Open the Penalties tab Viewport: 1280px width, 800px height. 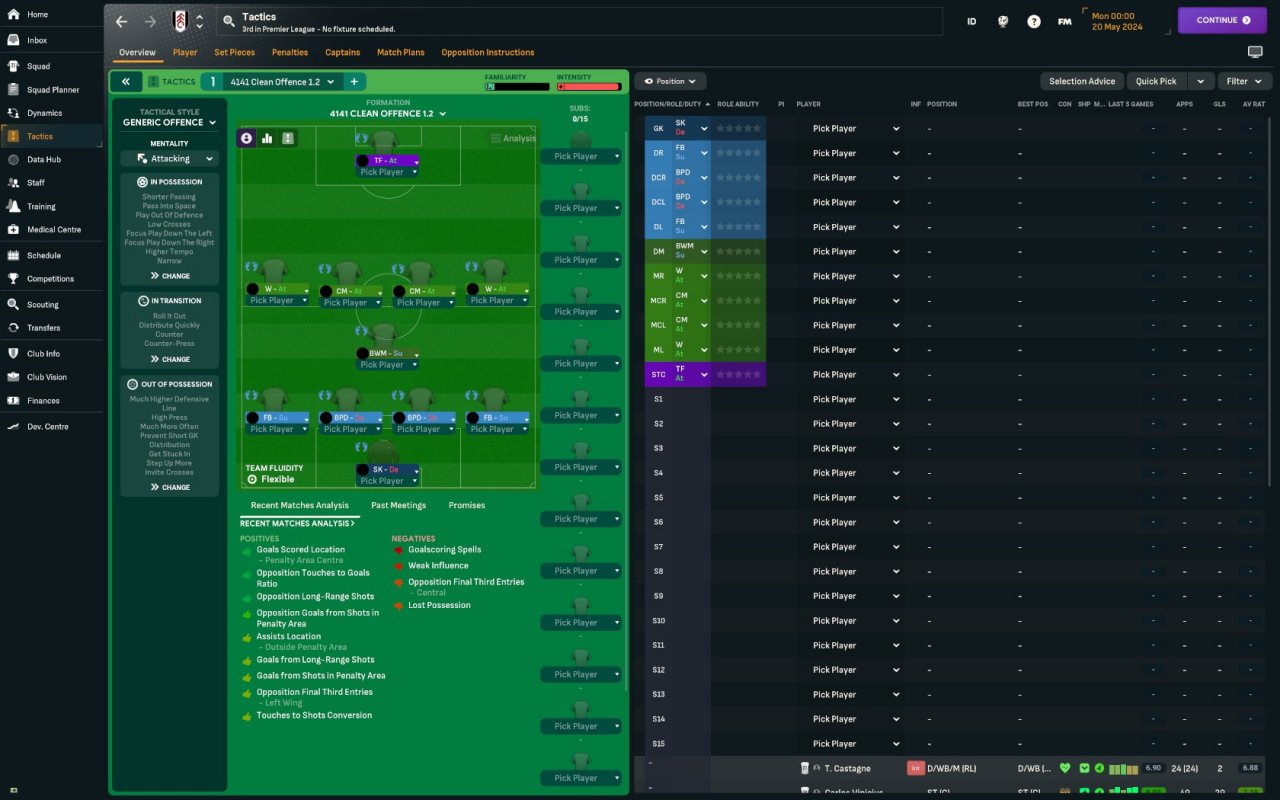(290, 52)
